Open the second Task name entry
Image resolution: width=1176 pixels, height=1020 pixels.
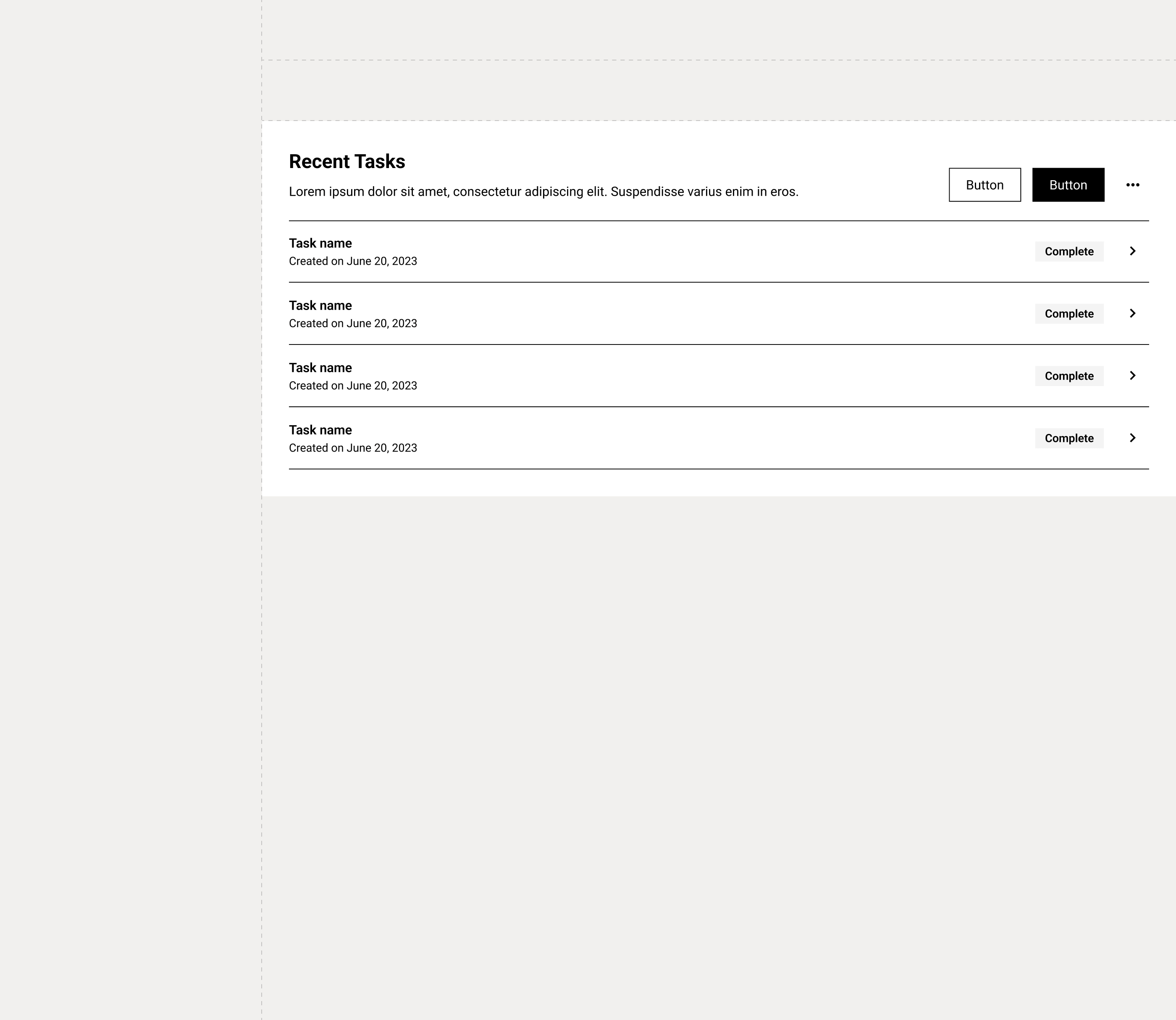pos(320,306)
